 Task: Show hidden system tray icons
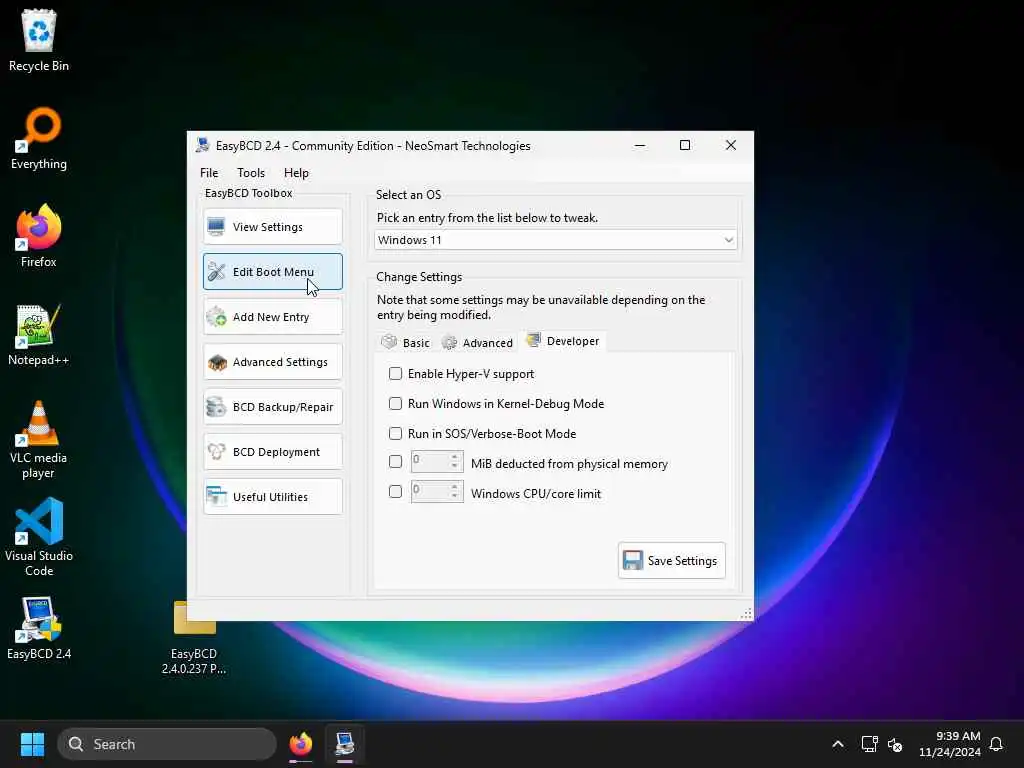(x=838, y=744)
